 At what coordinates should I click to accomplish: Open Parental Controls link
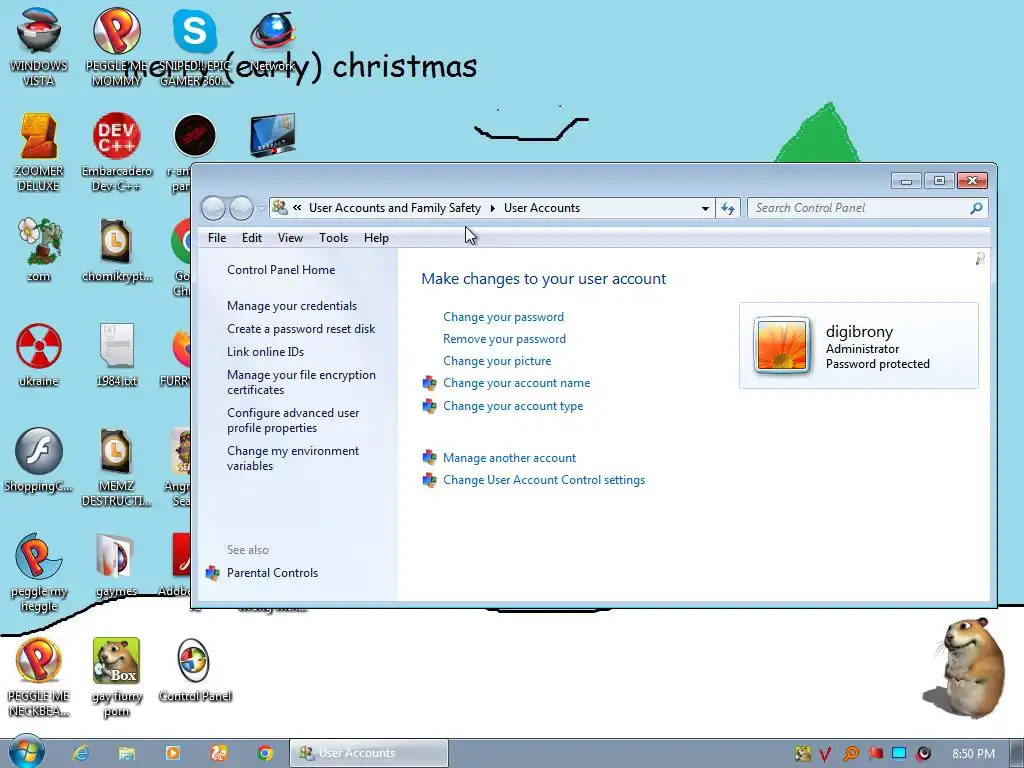[x=272, y=573]
